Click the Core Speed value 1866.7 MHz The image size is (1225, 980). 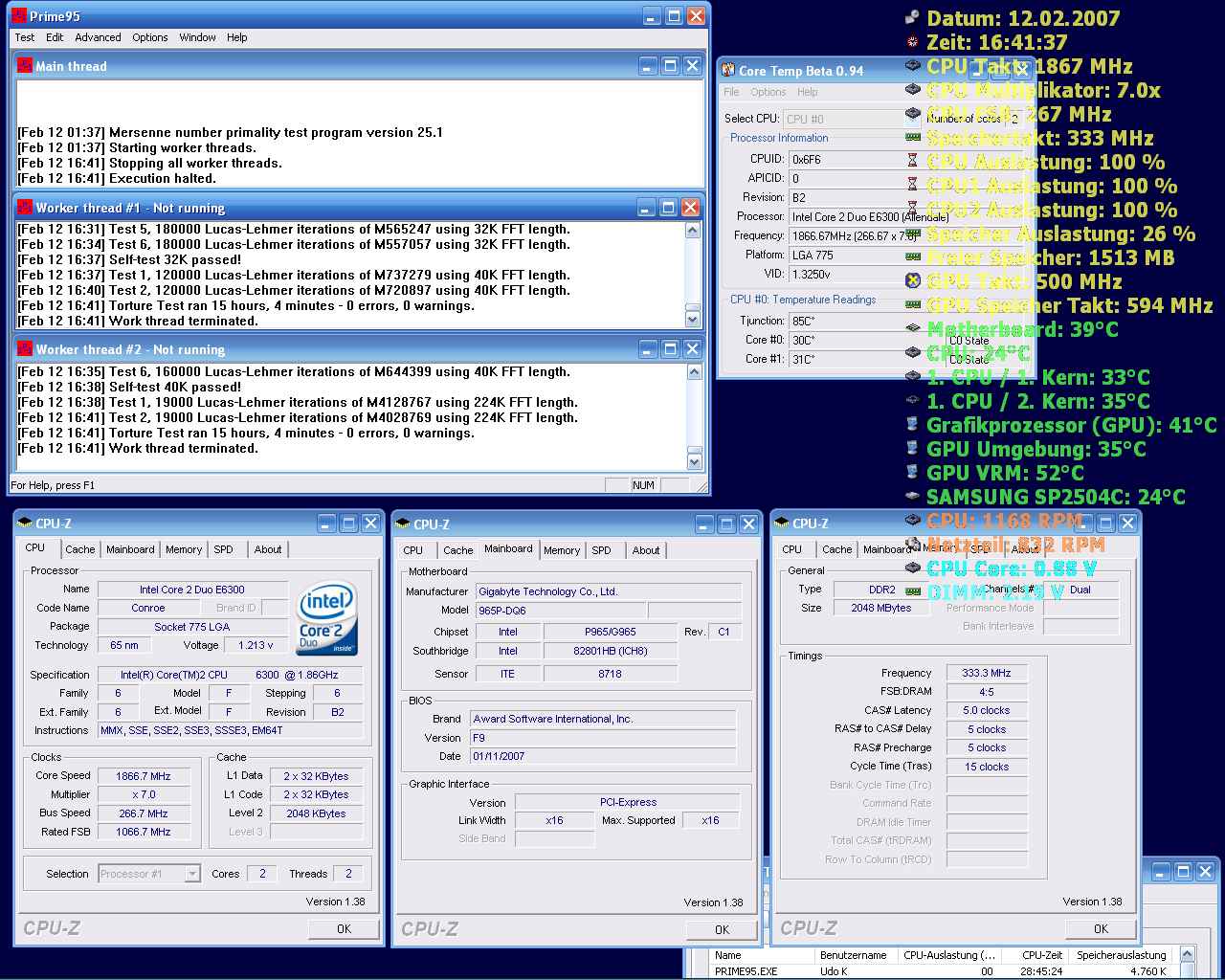pyautogui.click(x=144, y=776)
